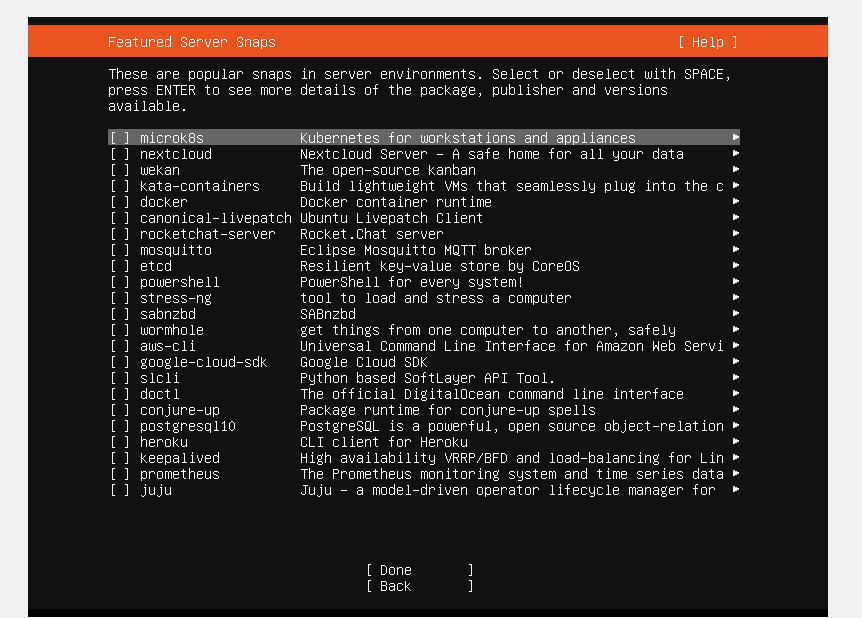Toggle the nextcloud checkbox
This screenshot has height=618, width=862.
[x=120, y=154]
